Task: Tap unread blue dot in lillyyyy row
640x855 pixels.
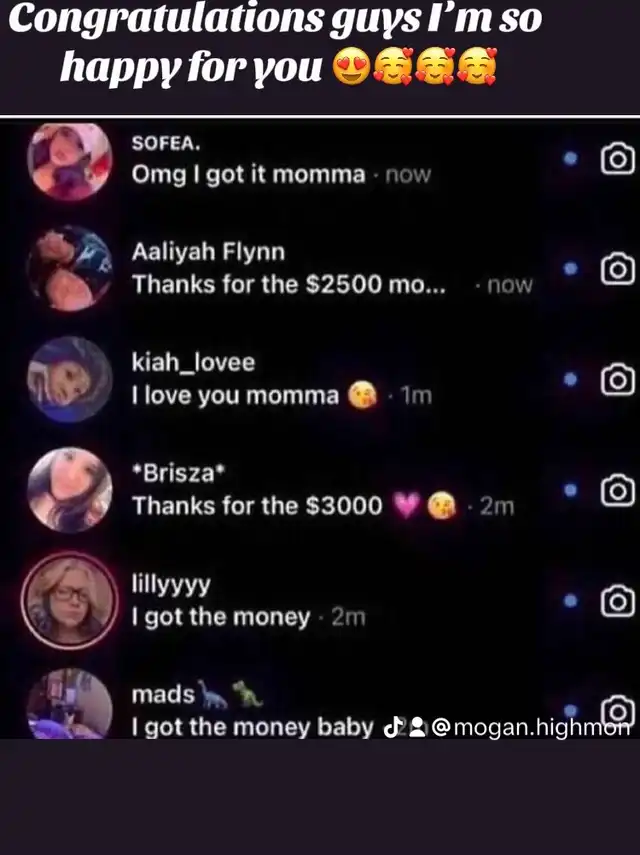Action: click(570, 601)
